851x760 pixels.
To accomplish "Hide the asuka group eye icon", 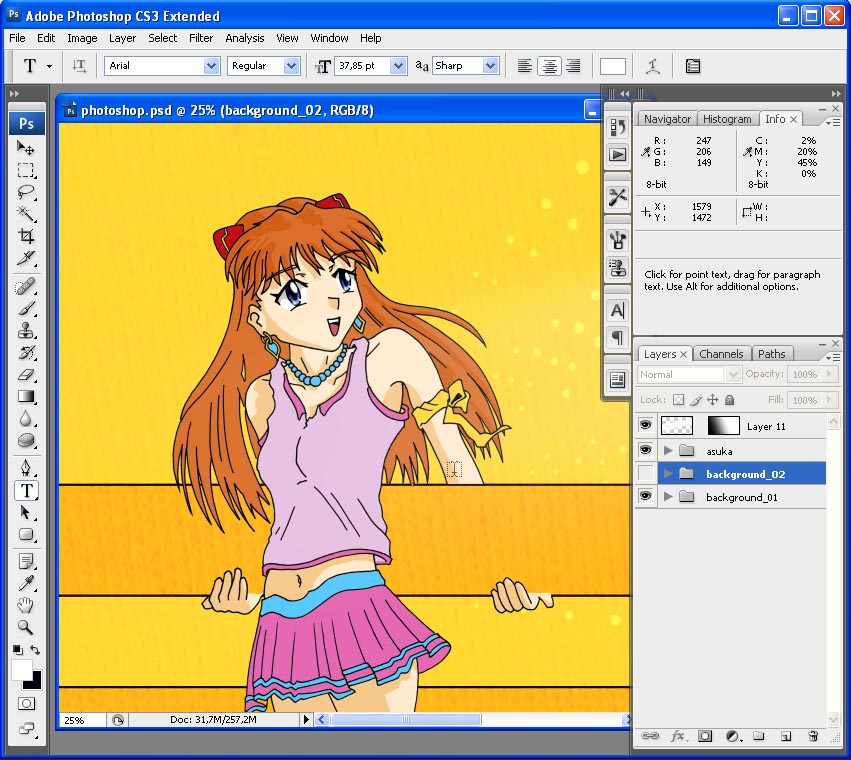I will click(645, 450).
